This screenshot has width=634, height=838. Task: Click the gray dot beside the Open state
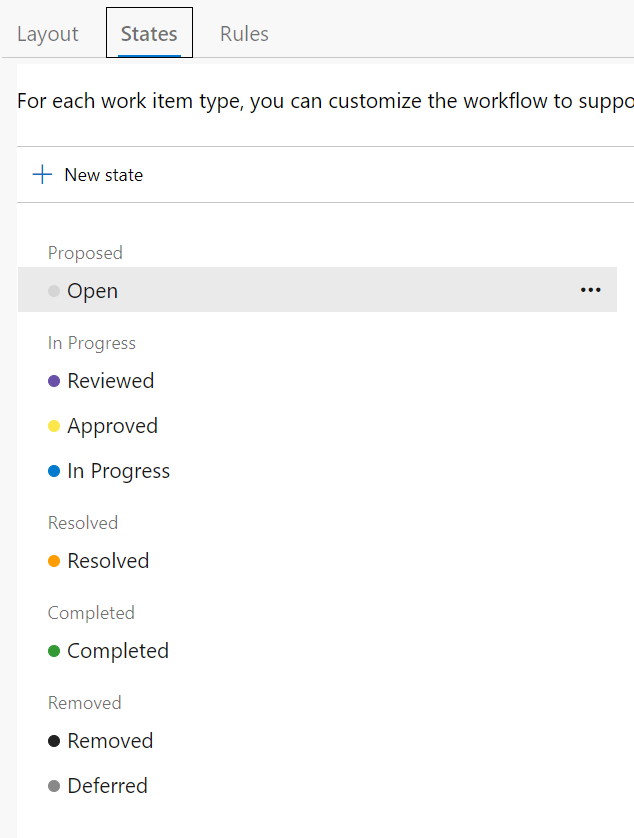53,290
